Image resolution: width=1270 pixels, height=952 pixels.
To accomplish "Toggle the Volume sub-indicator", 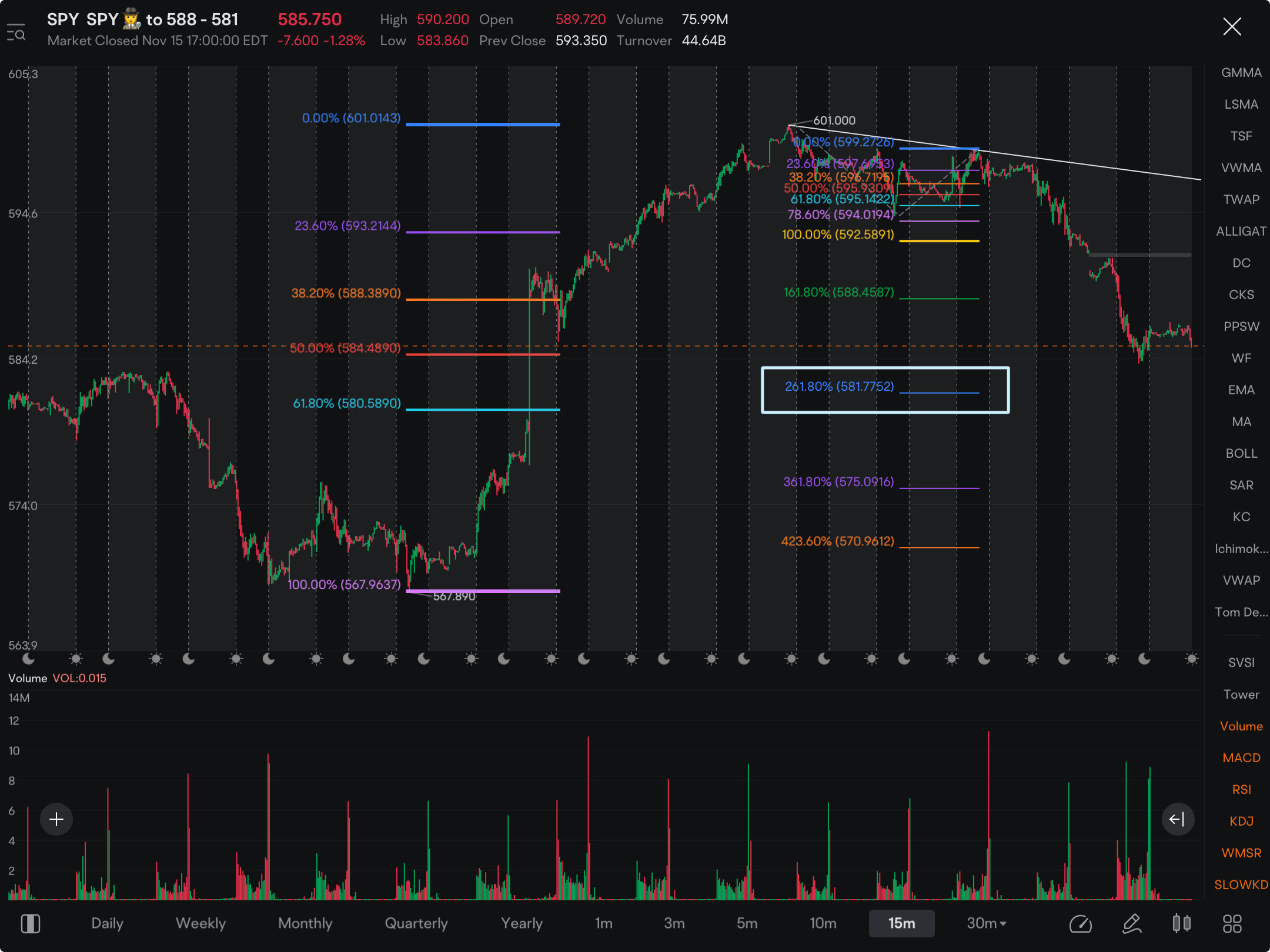I will point(1241,726).
